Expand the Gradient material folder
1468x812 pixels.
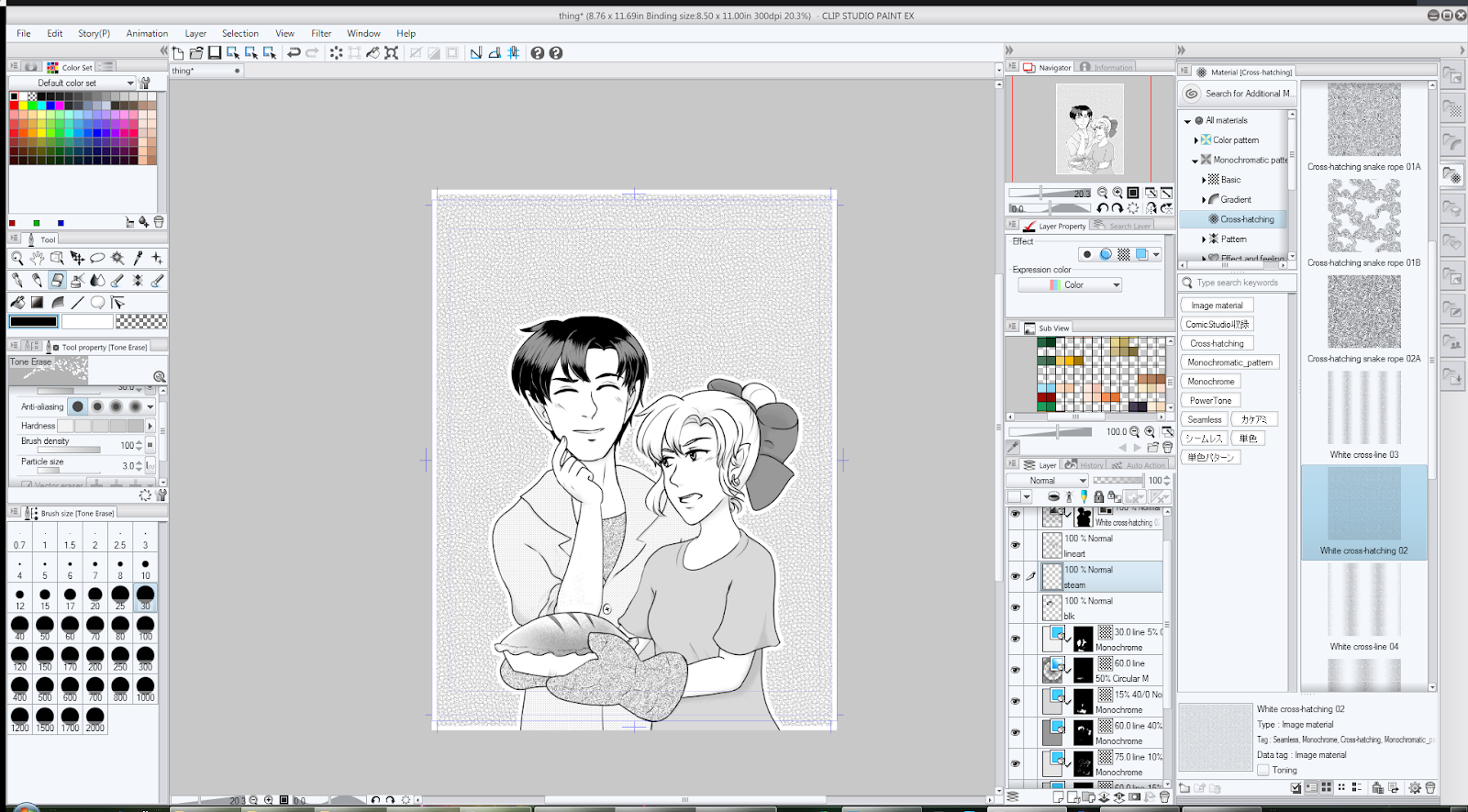(x=1204, y=200)
